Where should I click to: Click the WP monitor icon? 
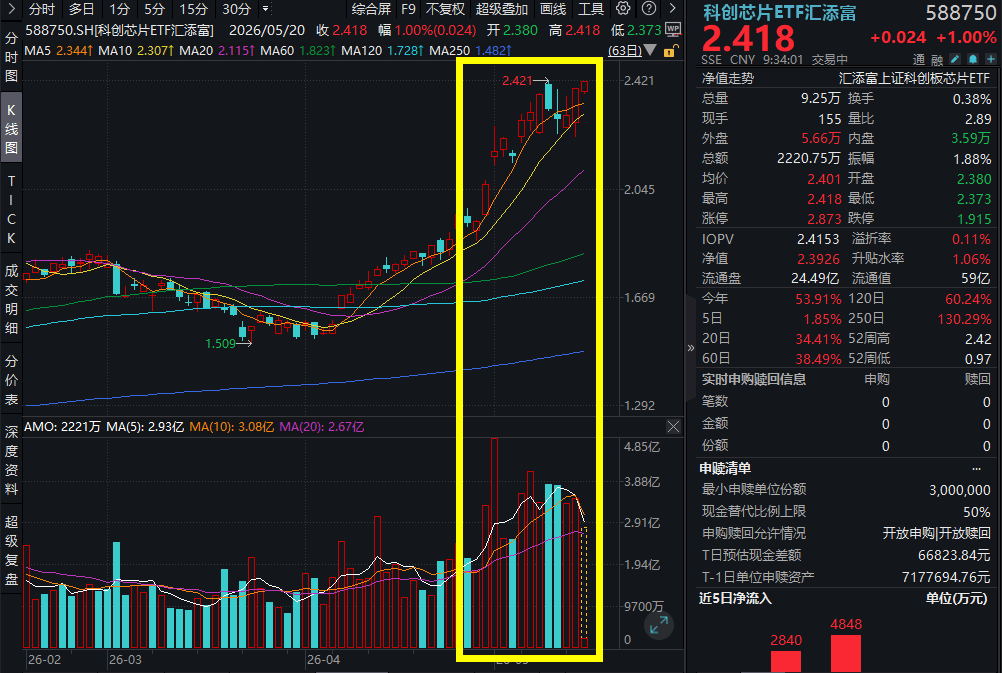click(x=673, y=29)
